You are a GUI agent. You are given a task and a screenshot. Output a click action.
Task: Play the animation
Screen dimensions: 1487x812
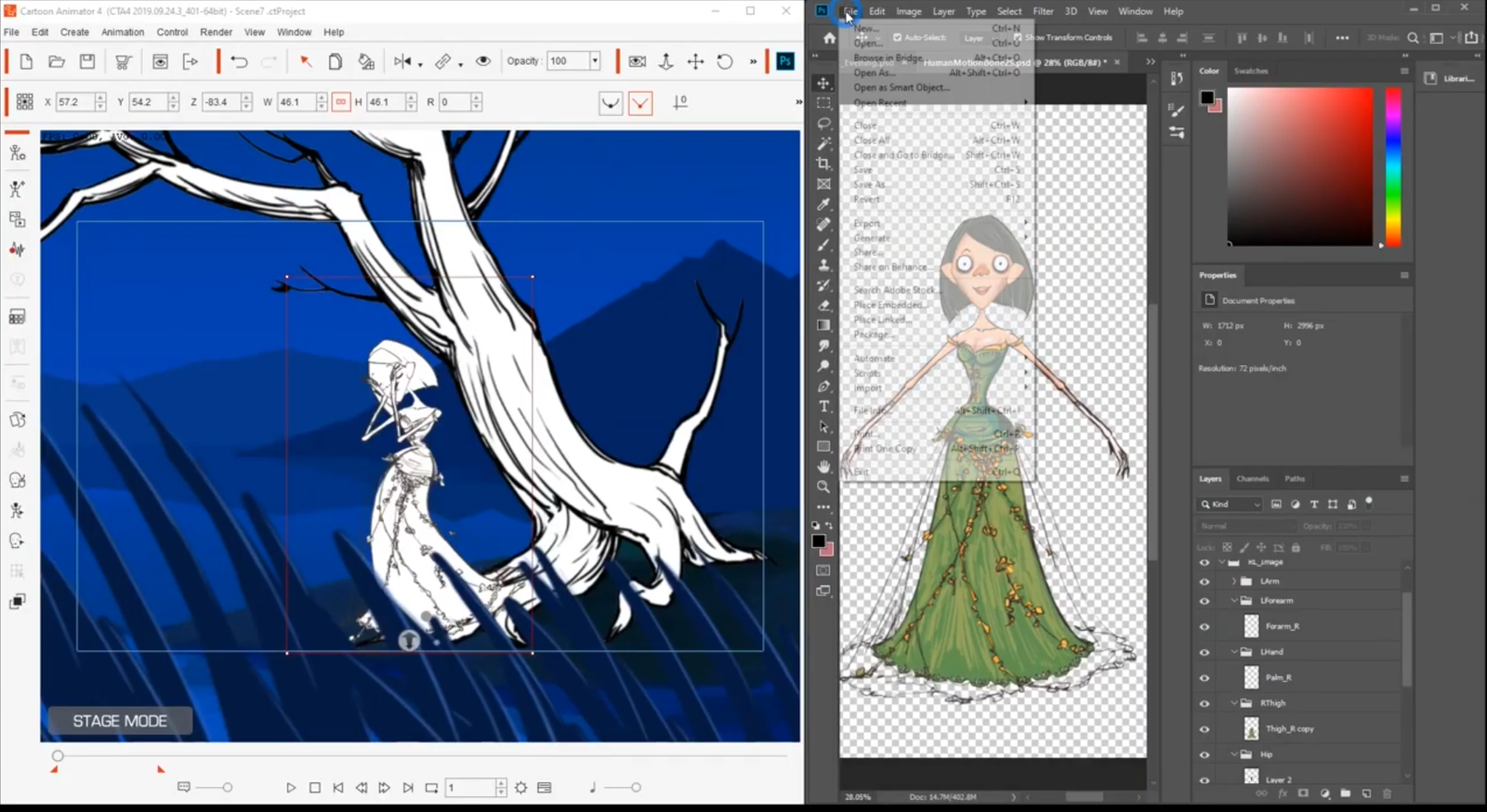[x=291, y=788]
